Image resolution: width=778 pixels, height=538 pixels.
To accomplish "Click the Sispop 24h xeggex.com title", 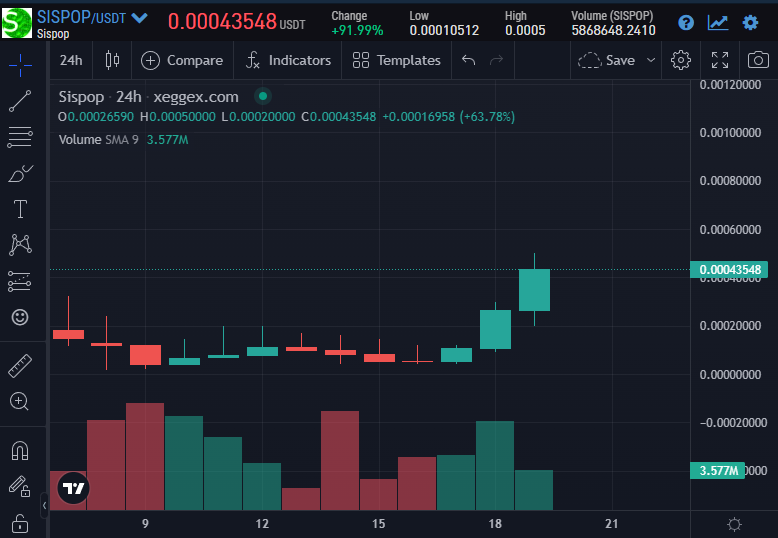I will 149,97.
